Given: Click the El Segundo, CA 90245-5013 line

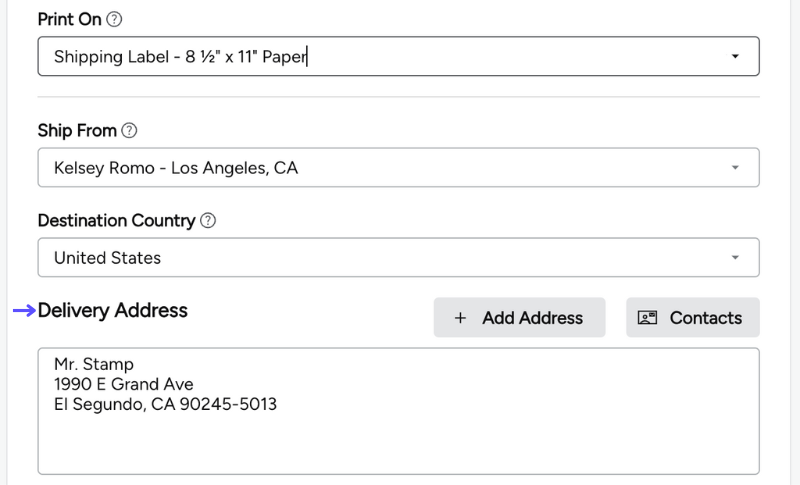Looking at the screenshot, I should 165,404.
